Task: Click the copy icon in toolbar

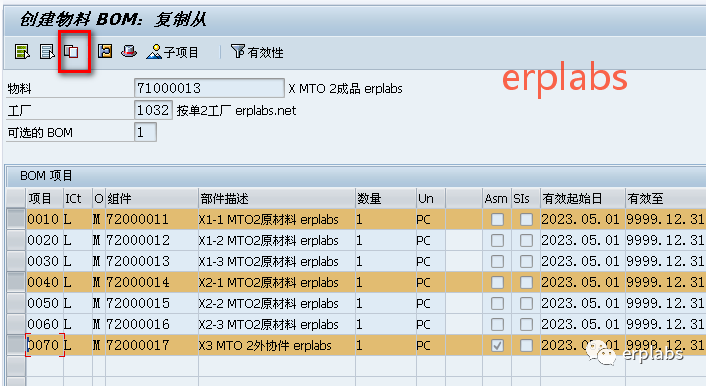Action: (x=72, y=51)
